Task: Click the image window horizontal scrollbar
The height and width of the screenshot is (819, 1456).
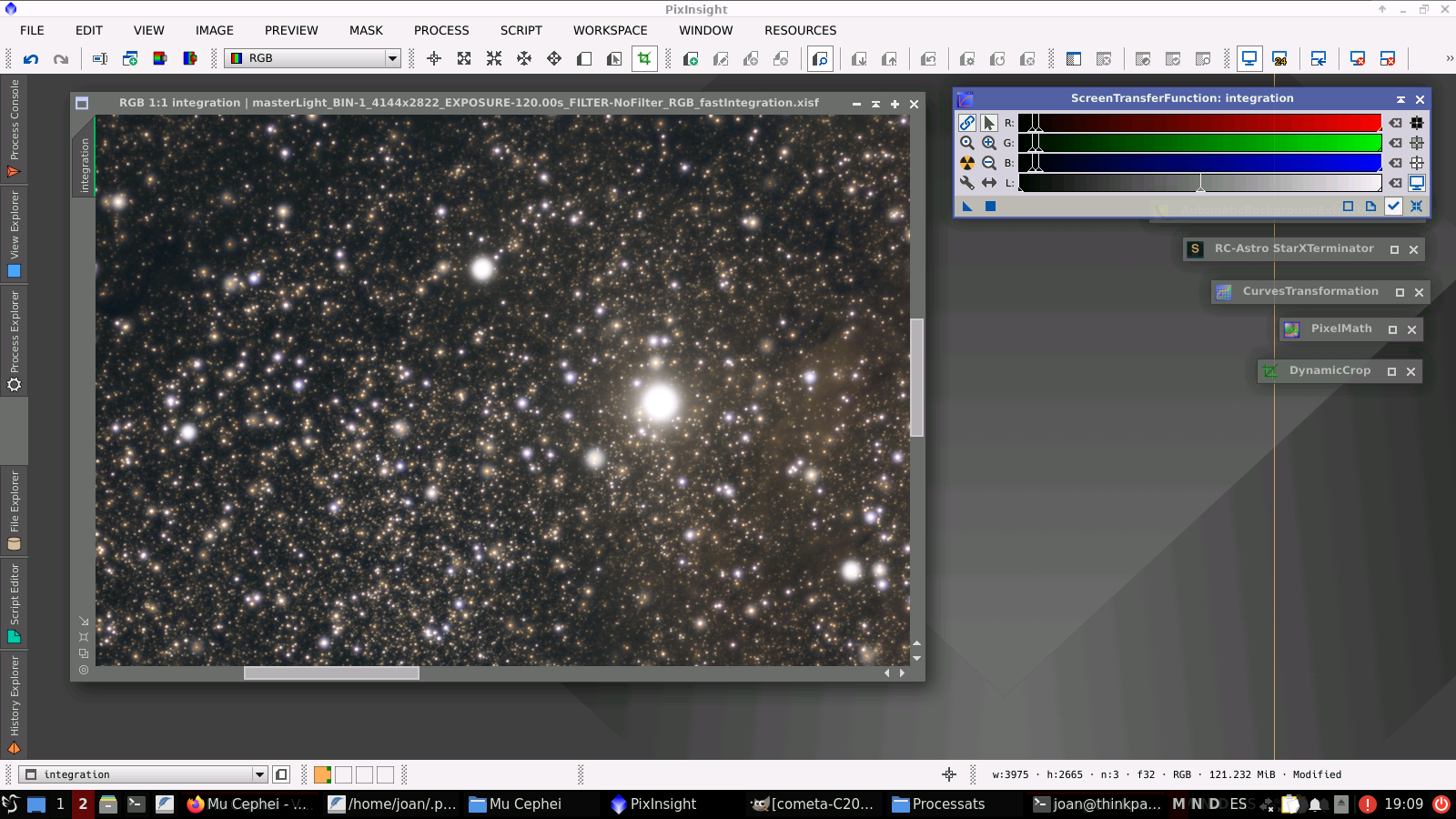Action: 331,673
